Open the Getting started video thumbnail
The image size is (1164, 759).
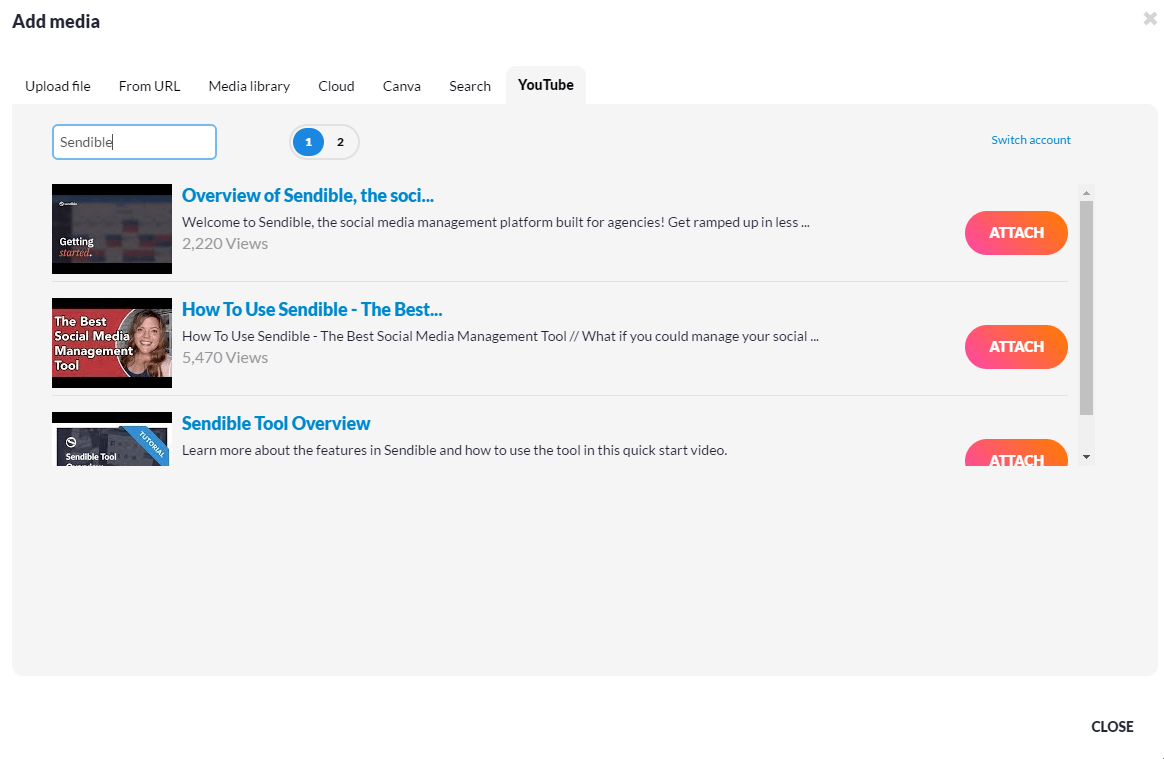pyautogui.click(x=112, y=229)
